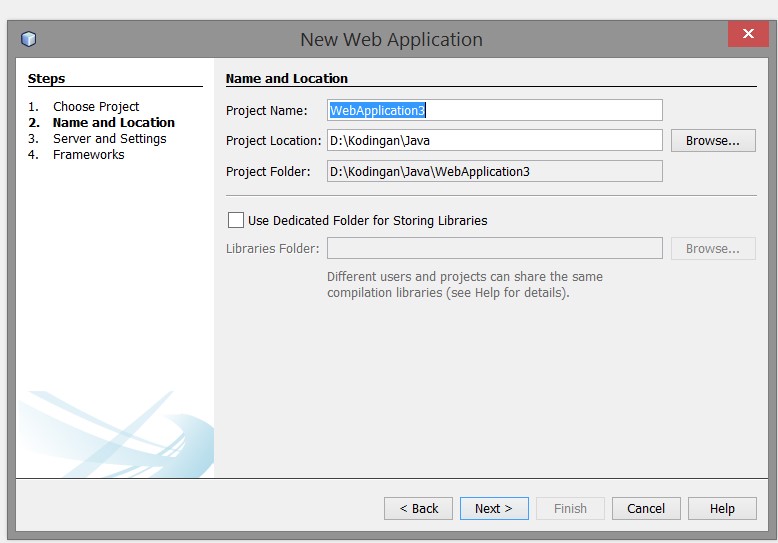This screenshot has width=778, height=543.
Task: Click the Libraries Folder field
Action: coord(495,248)
